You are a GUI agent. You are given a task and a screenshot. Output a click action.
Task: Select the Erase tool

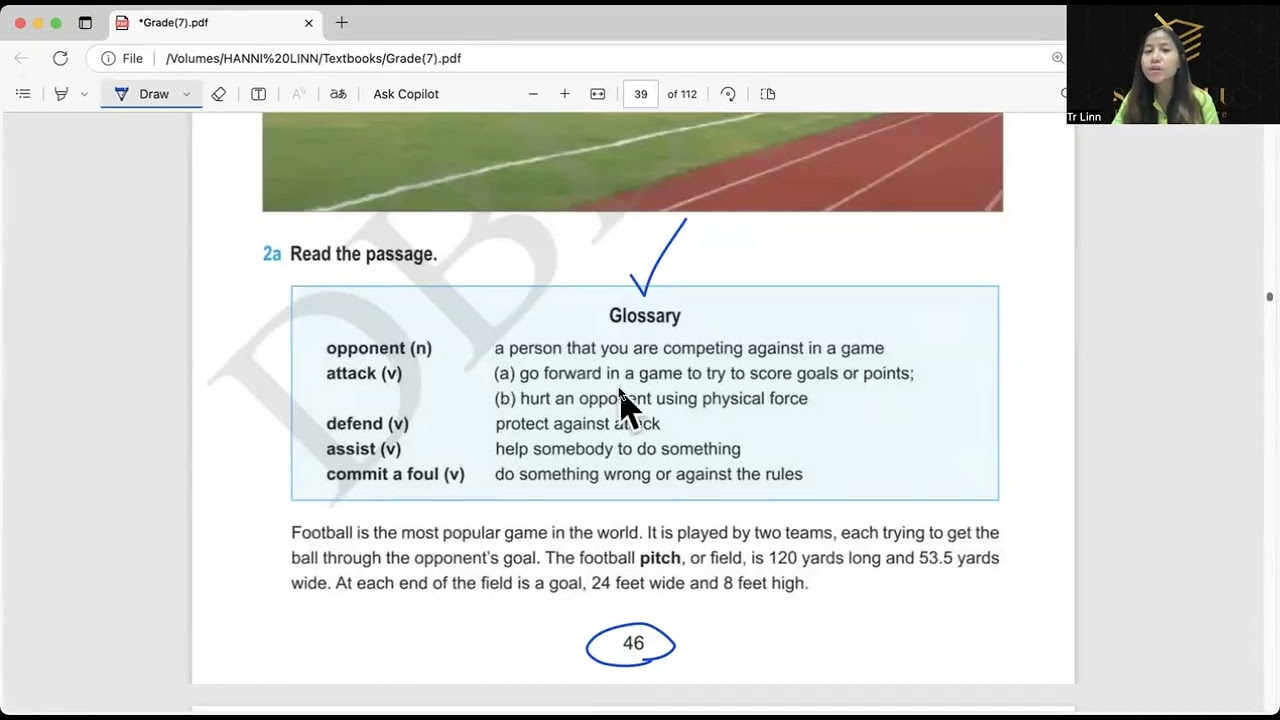[219, 94]
